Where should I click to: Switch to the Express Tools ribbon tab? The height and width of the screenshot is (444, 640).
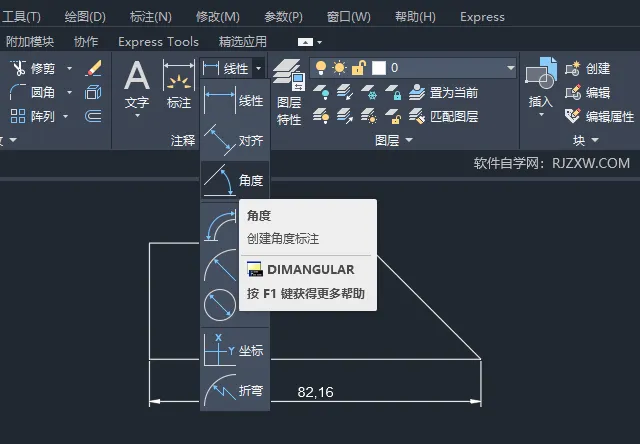(x=158, y=42)
